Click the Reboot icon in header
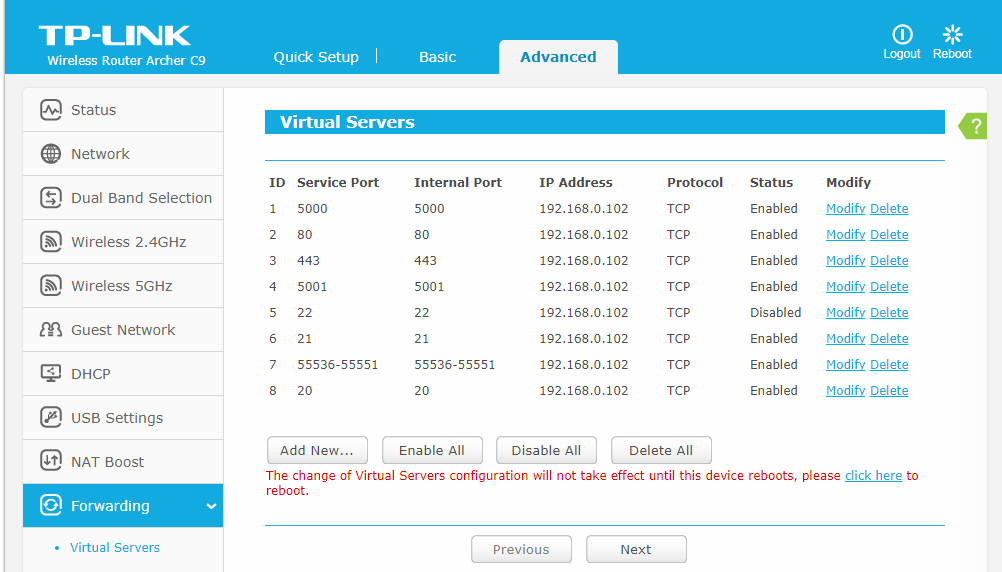 tap(952, 35)
